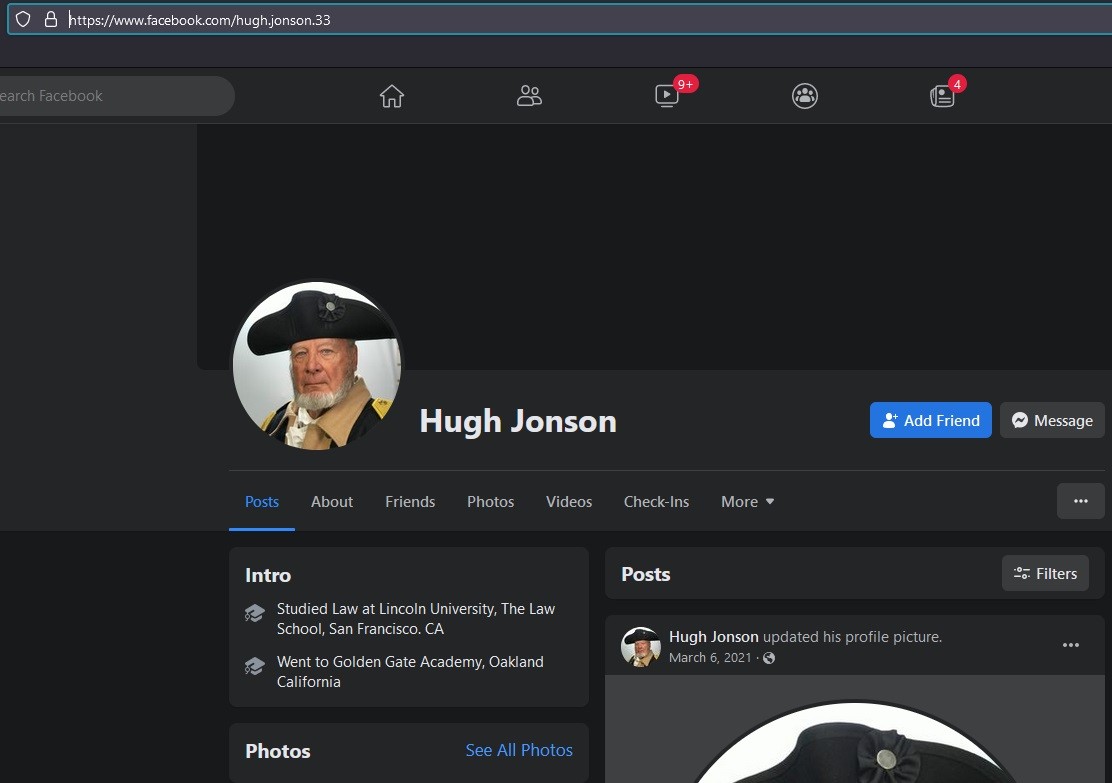The height and width of the screenshot is (783, 1112).
Task: Open Watch video icon with 9+ badge
Action: click(x=667, y=96)
